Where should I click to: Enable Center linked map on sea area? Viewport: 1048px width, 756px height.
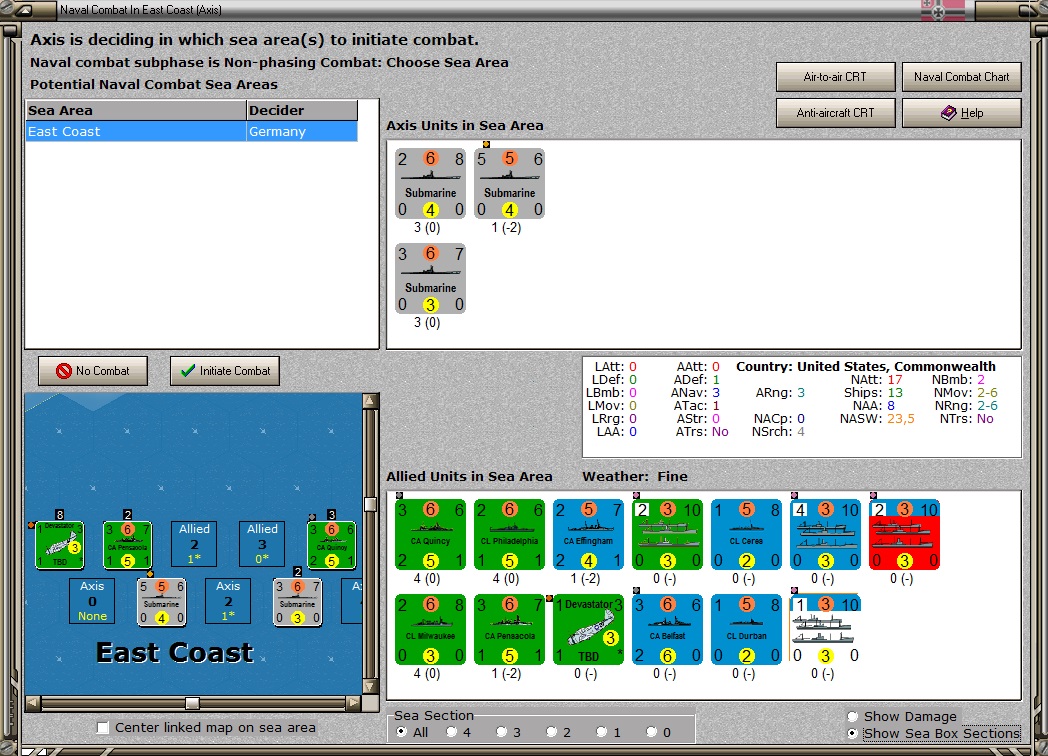[102, 727]
